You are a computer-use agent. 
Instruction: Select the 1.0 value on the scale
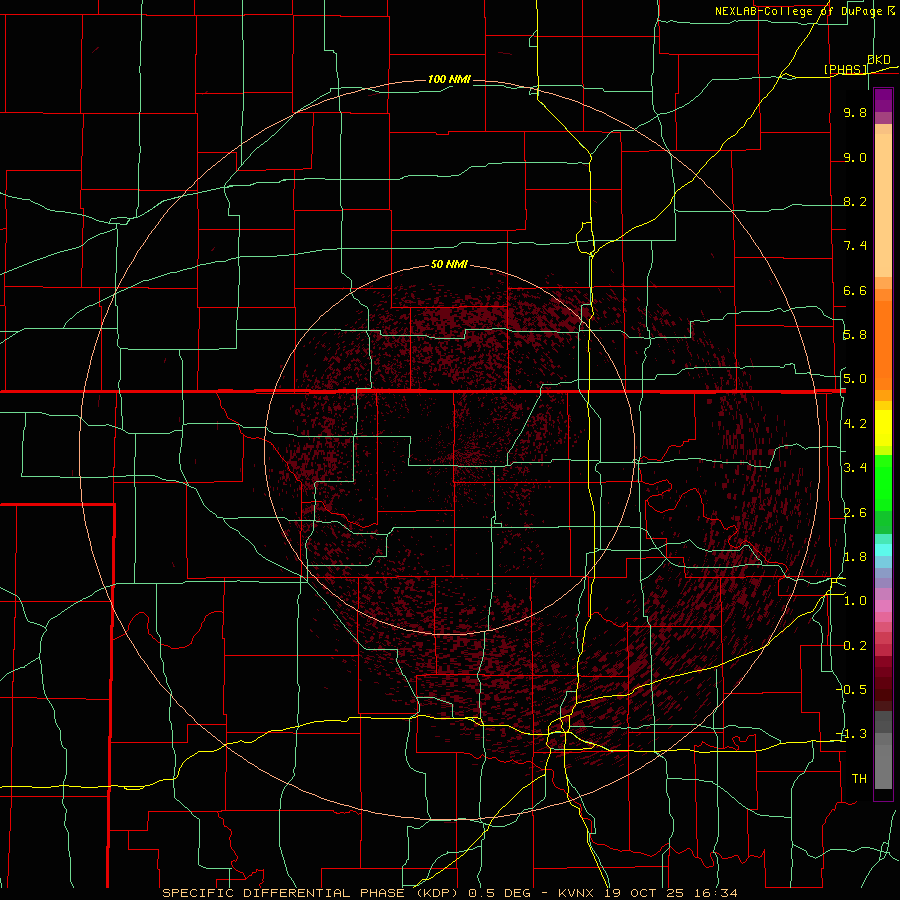(855, 601)
